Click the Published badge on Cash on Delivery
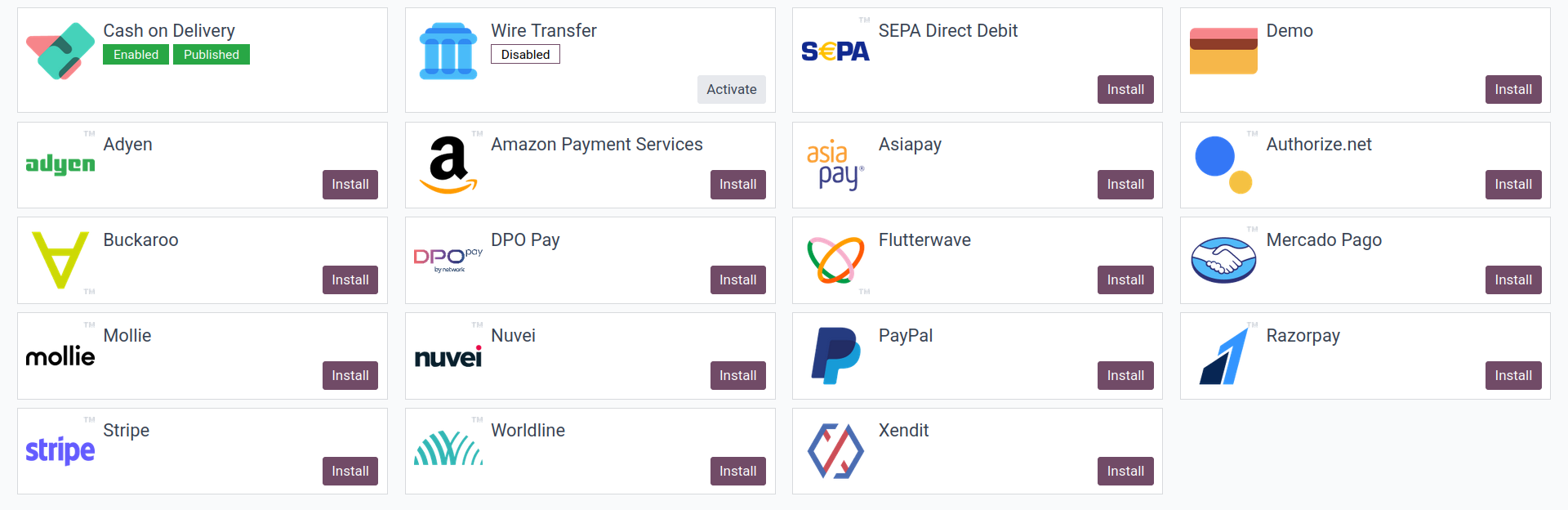This screenshot has height=510, width=1568. coord(212,55)
